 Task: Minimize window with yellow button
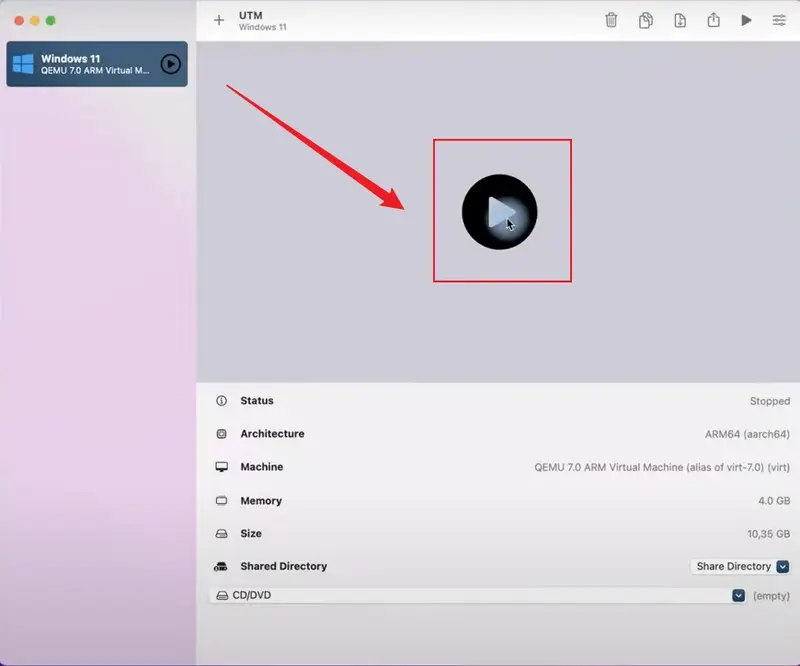[x=35, y=21]
